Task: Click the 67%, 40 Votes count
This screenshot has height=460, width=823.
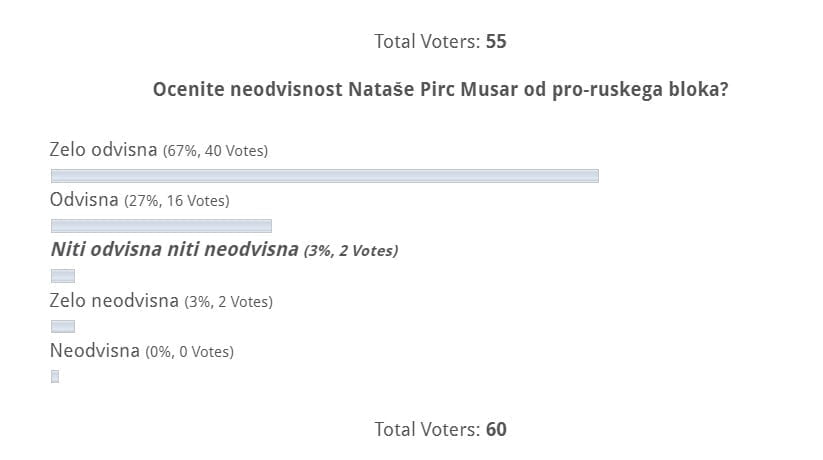Action: (215, 151)
